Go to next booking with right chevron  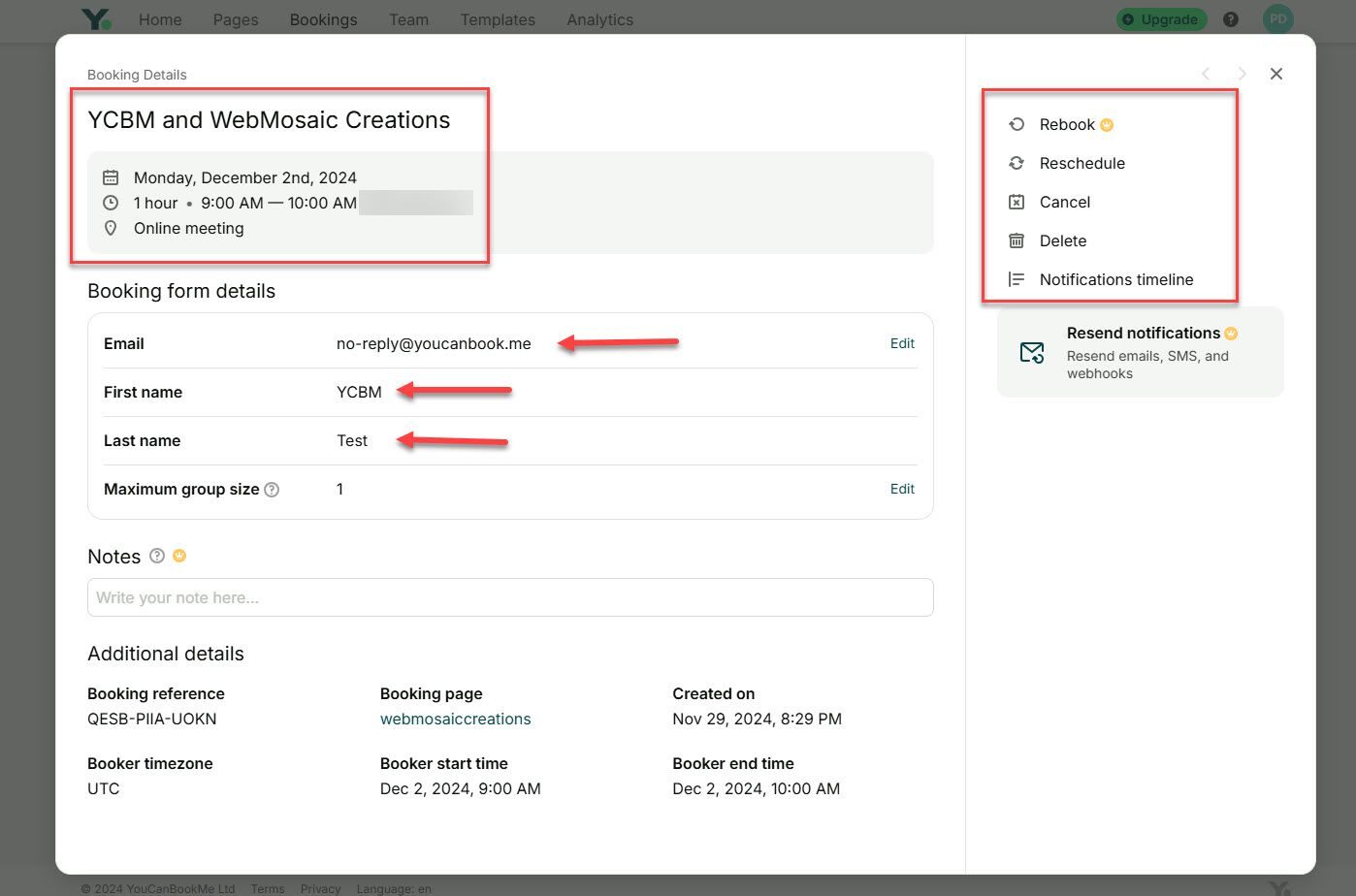pos(1242,74)
